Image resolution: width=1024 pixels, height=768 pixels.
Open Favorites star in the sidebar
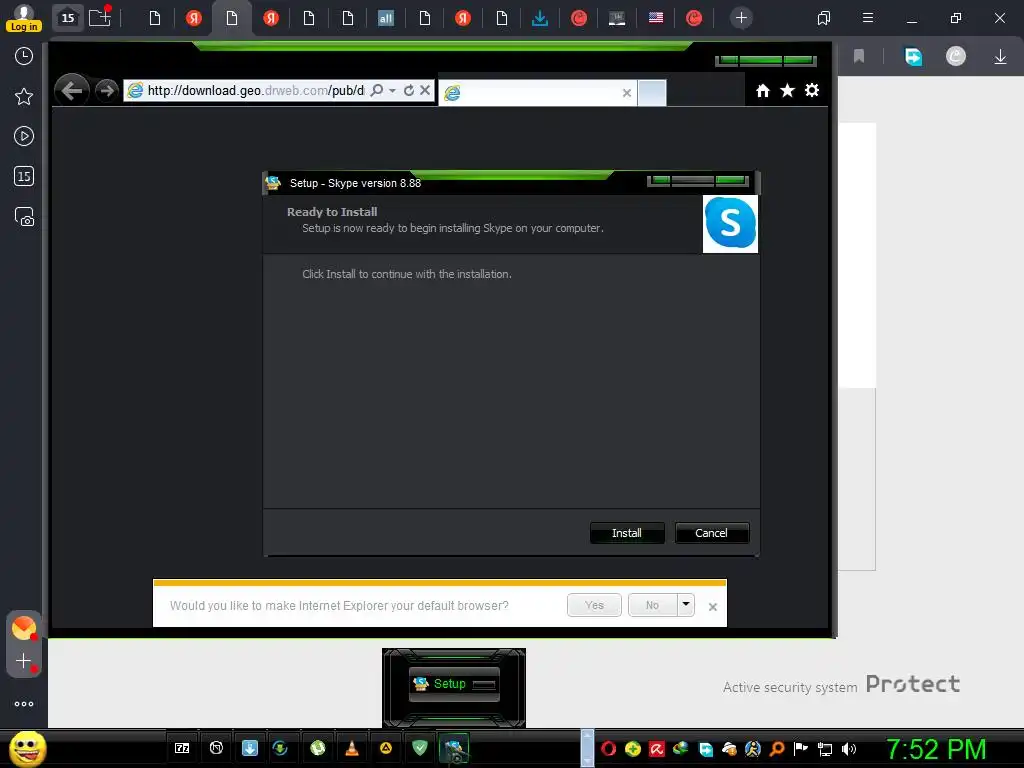point(24,97)
